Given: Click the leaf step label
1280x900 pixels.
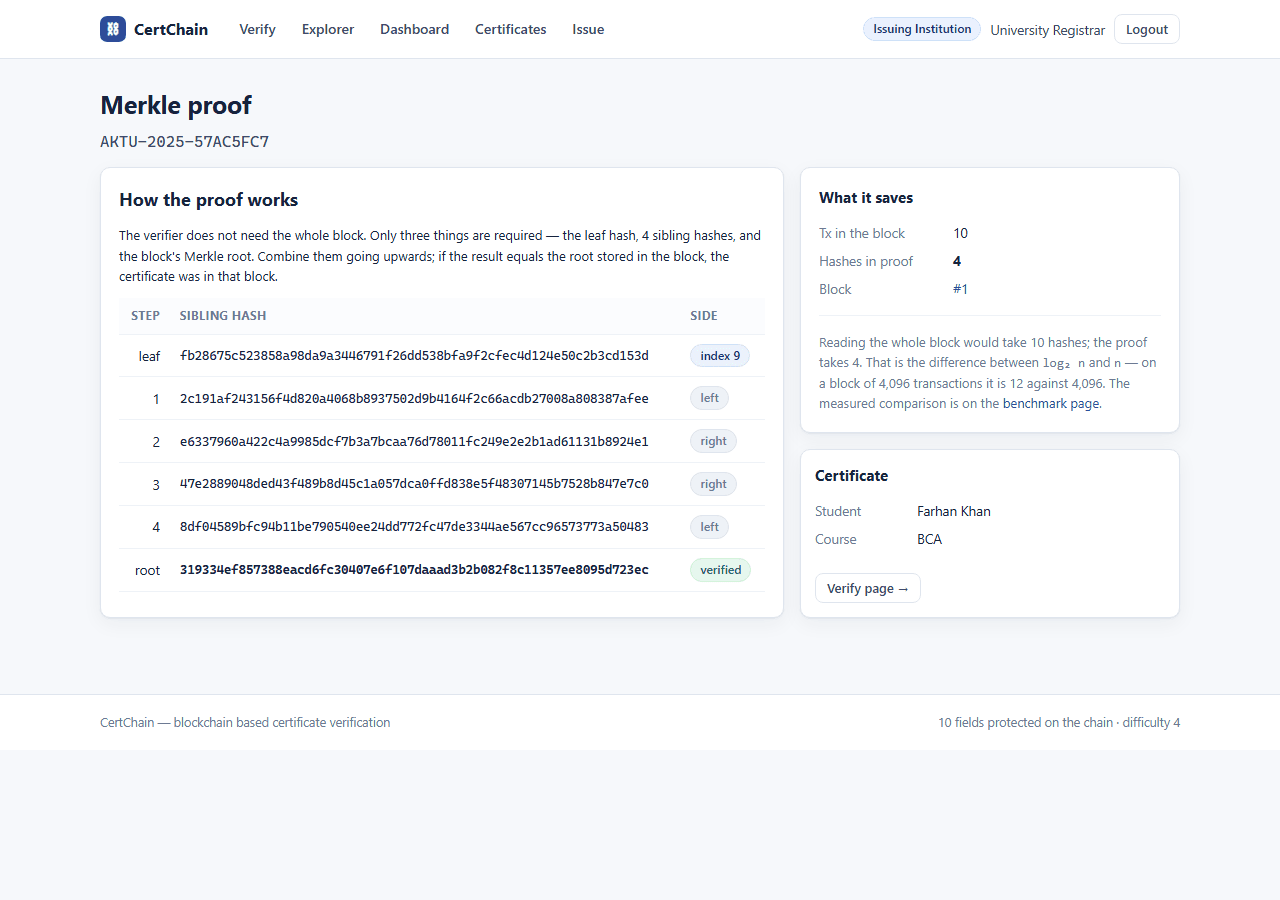Looking at the screenshot, I should [x=149, y=356].
